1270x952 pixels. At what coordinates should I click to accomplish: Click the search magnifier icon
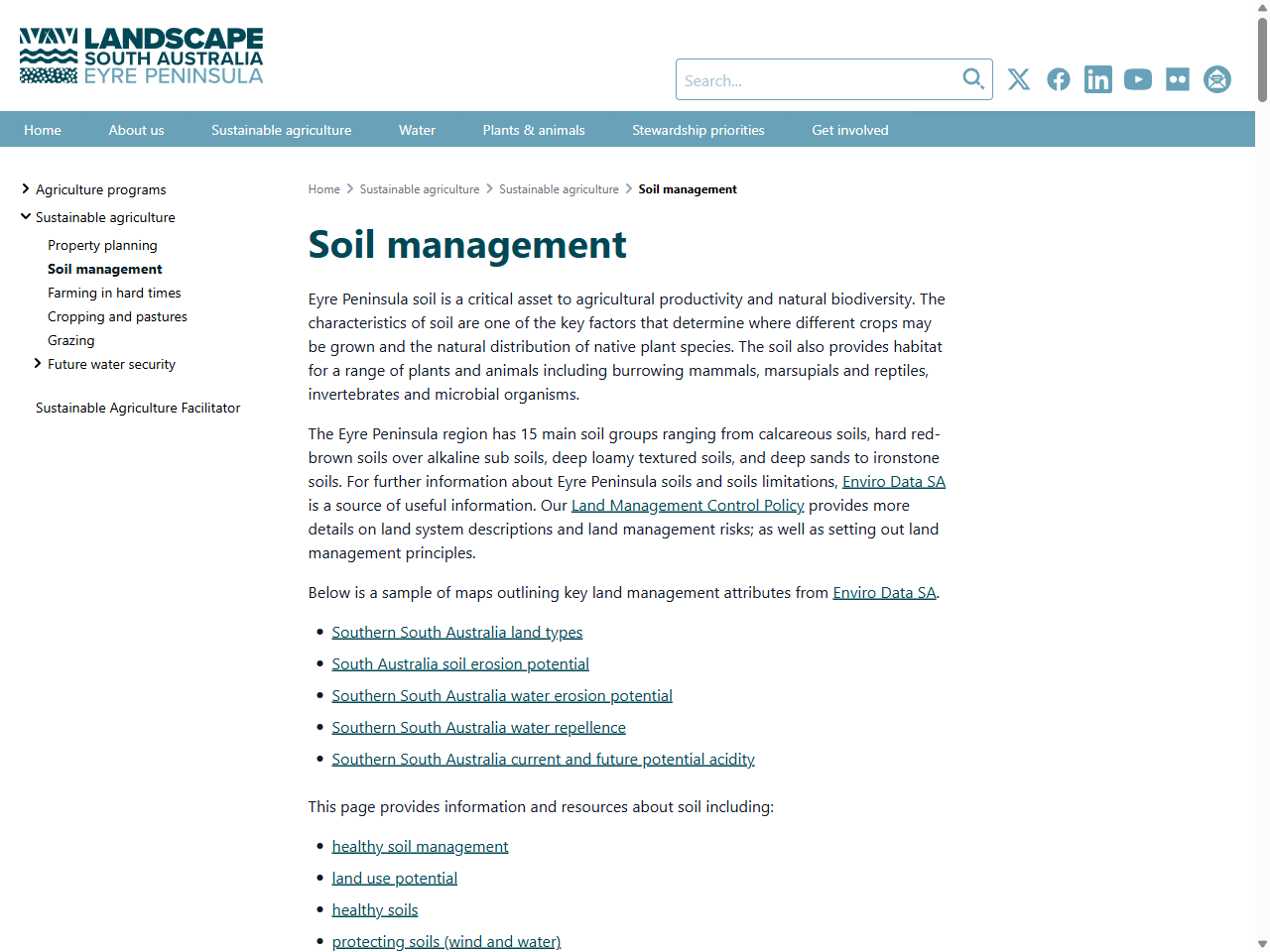coord(971,79)
